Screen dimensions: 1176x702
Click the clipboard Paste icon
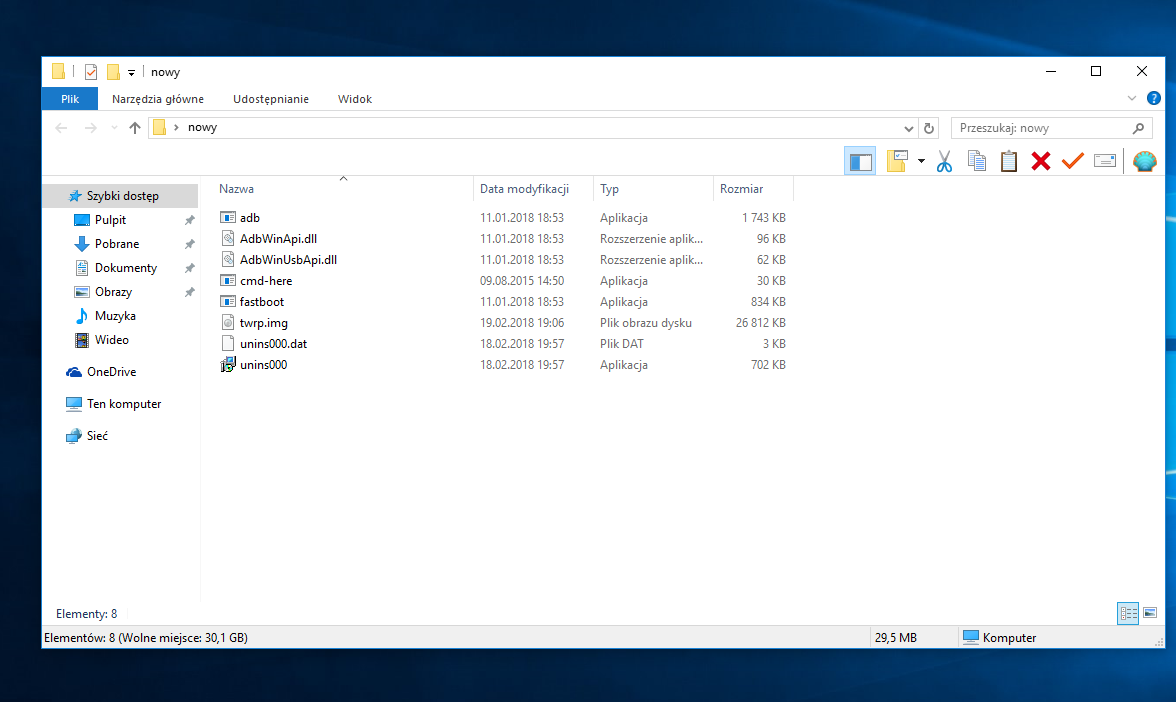coord(1009,161)
